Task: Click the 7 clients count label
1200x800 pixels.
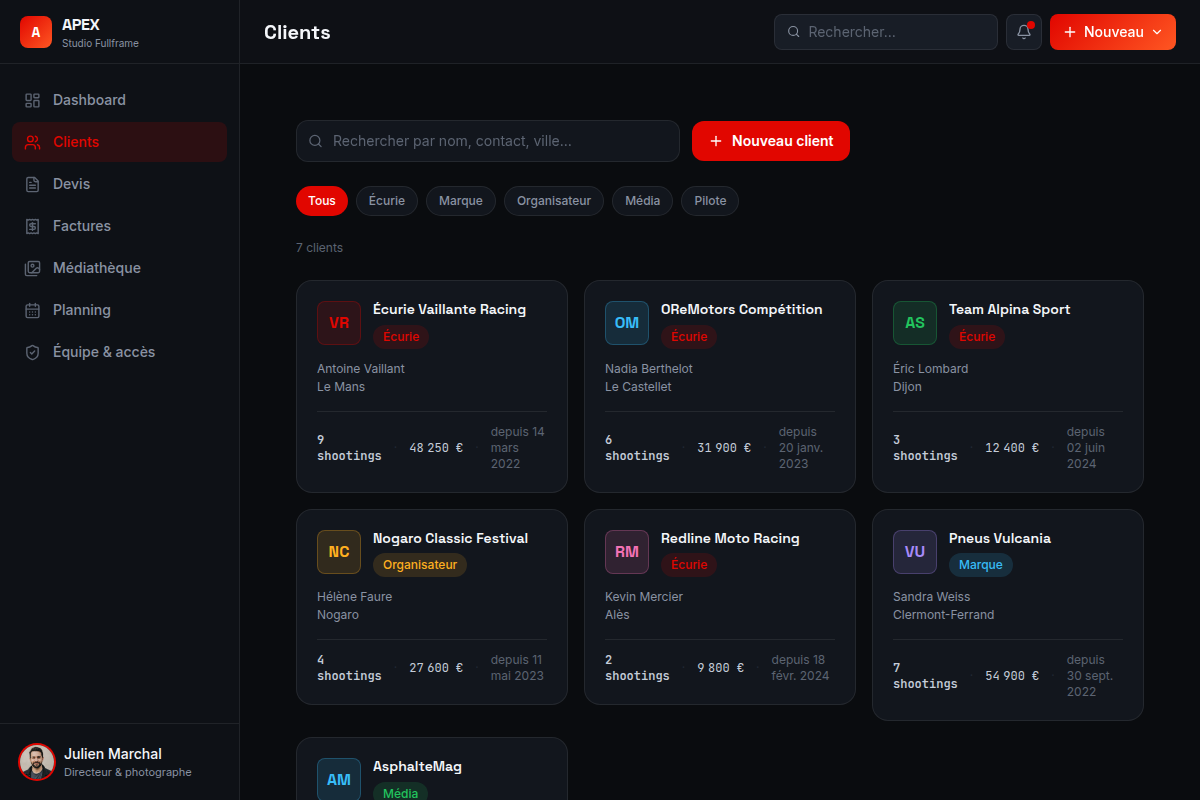Action: 319,248
